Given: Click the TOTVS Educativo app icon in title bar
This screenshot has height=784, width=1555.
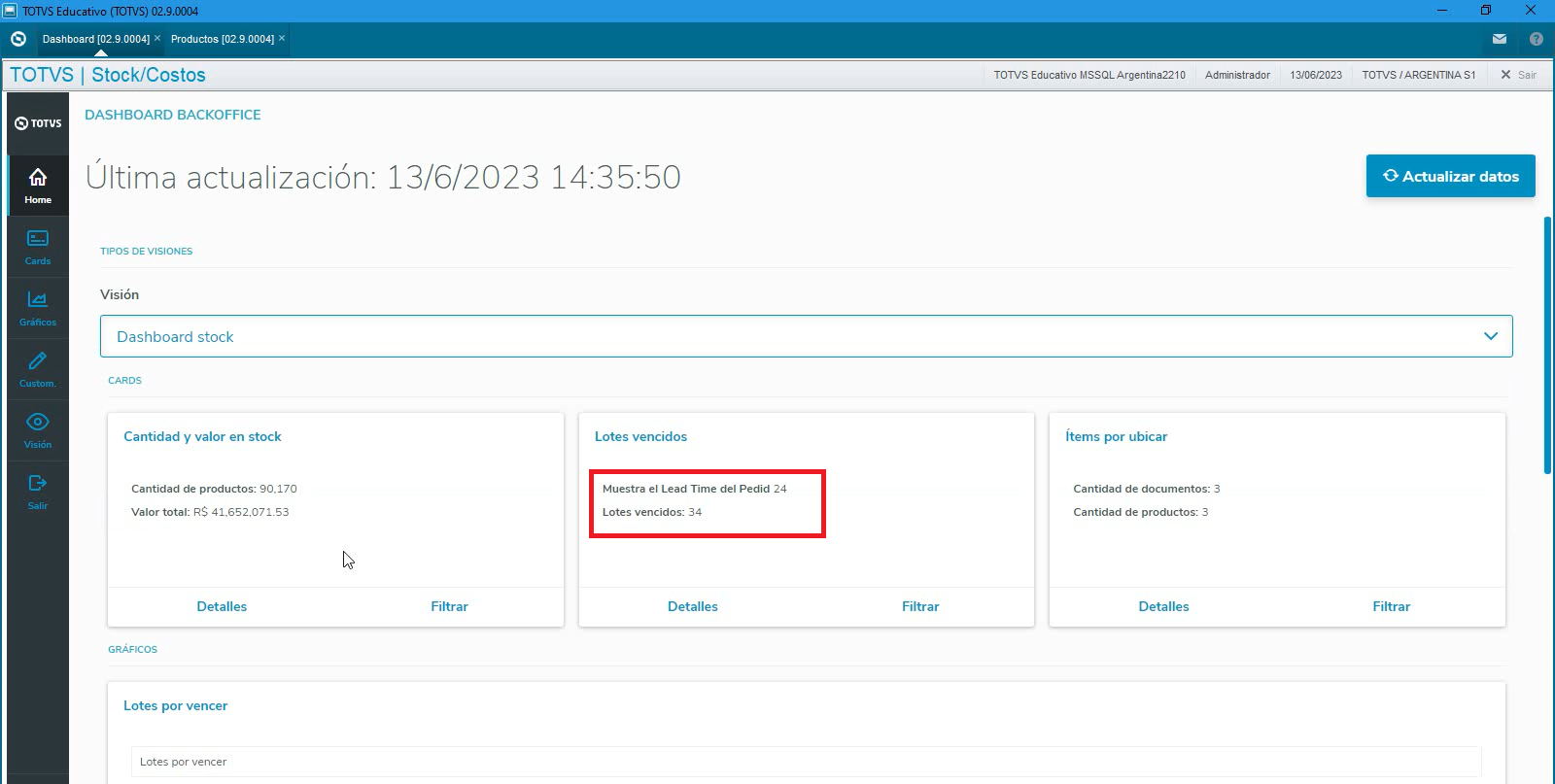Looking at the screenshot, I should (10, 11).
